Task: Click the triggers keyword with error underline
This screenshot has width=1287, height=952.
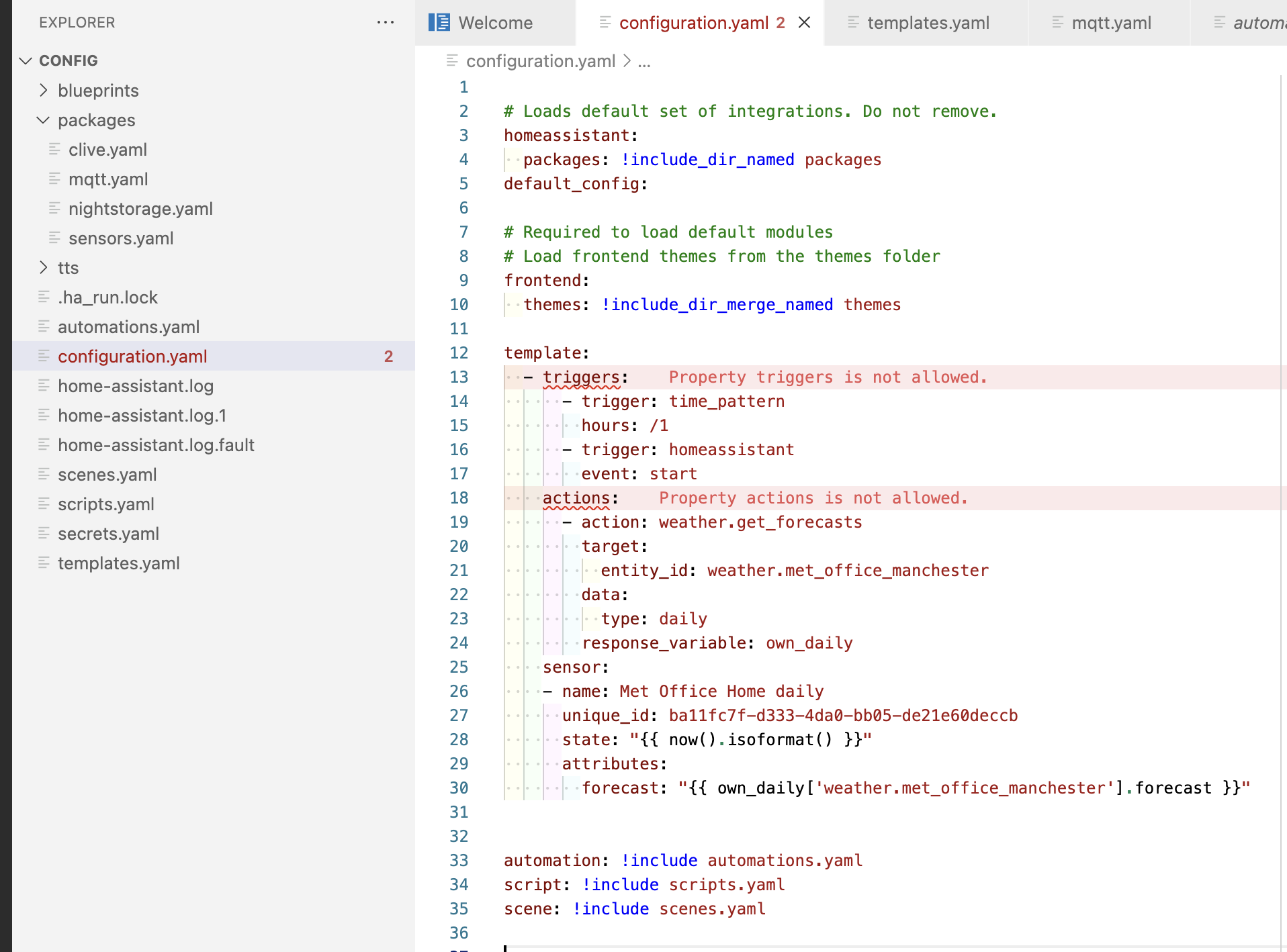Action: 581,377
